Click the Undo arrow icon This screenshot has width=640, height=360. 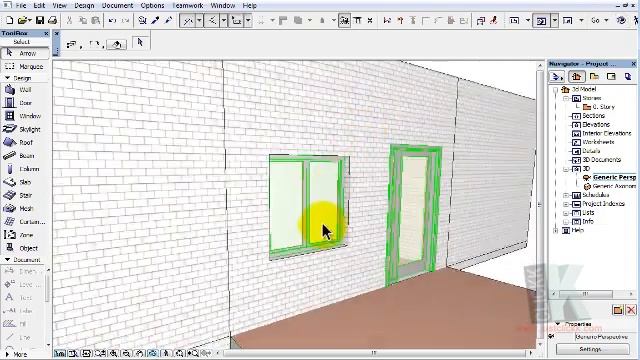point(112,20)
